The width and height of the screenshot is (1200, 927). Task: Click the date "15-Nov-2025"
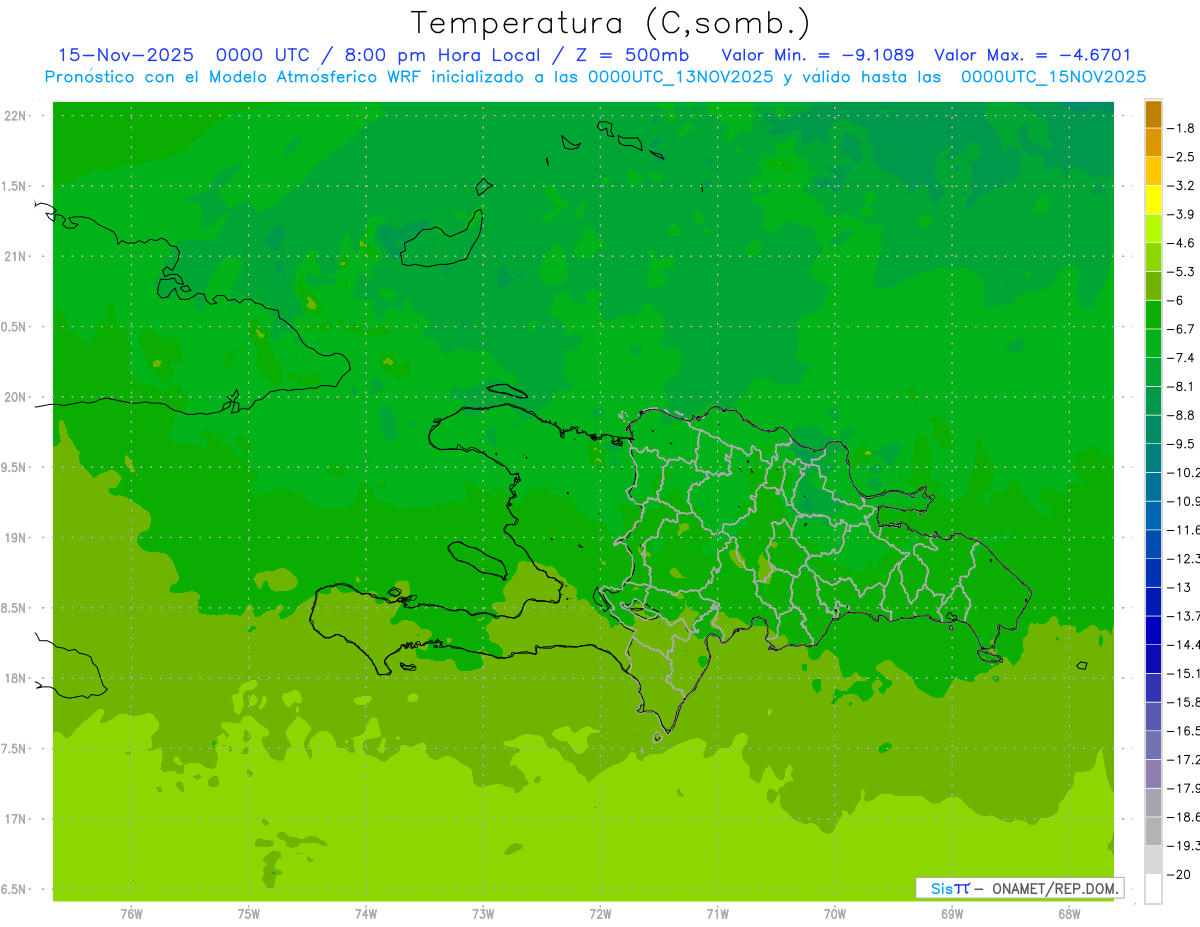(126, 55)
